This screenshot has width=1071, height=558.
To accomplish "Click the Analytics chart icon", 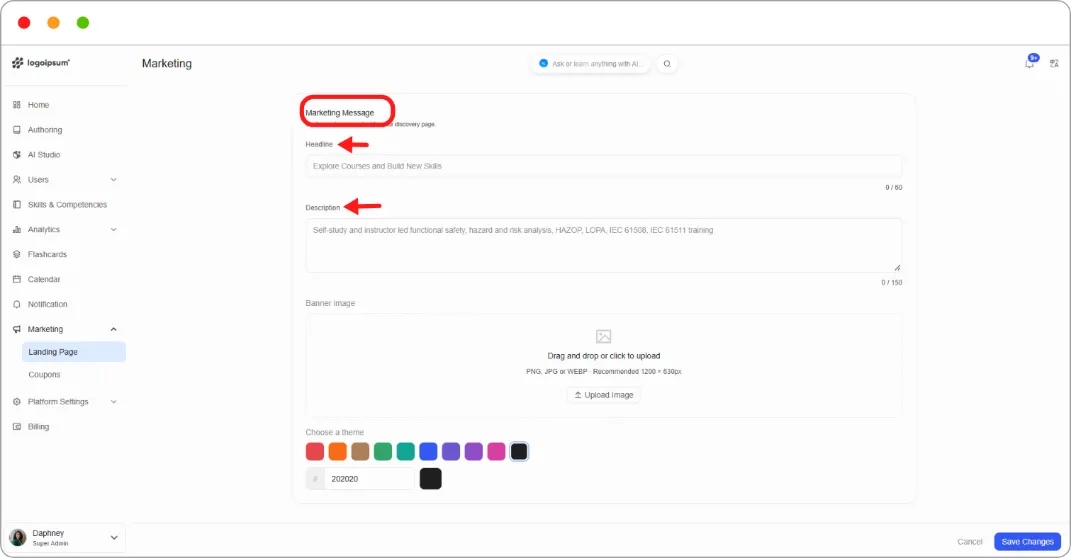I will point(17,229).
